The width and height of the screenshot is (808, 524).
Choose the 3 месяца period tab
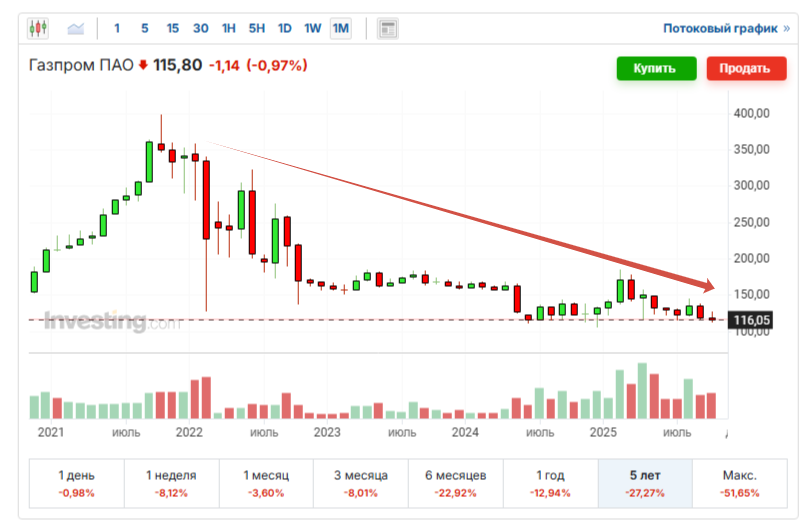pos(361,483)
